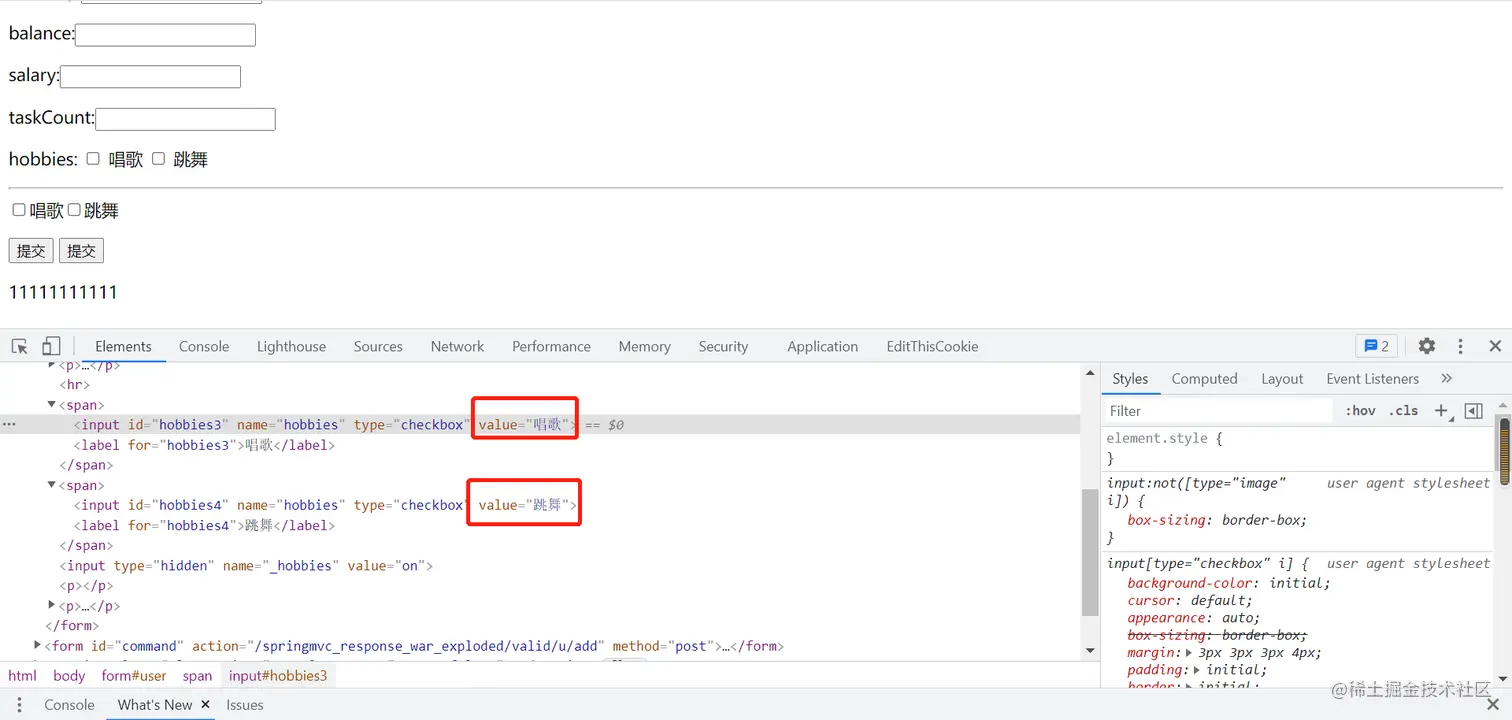
Task: Switch to the Application tab
Action: (822, 346)
